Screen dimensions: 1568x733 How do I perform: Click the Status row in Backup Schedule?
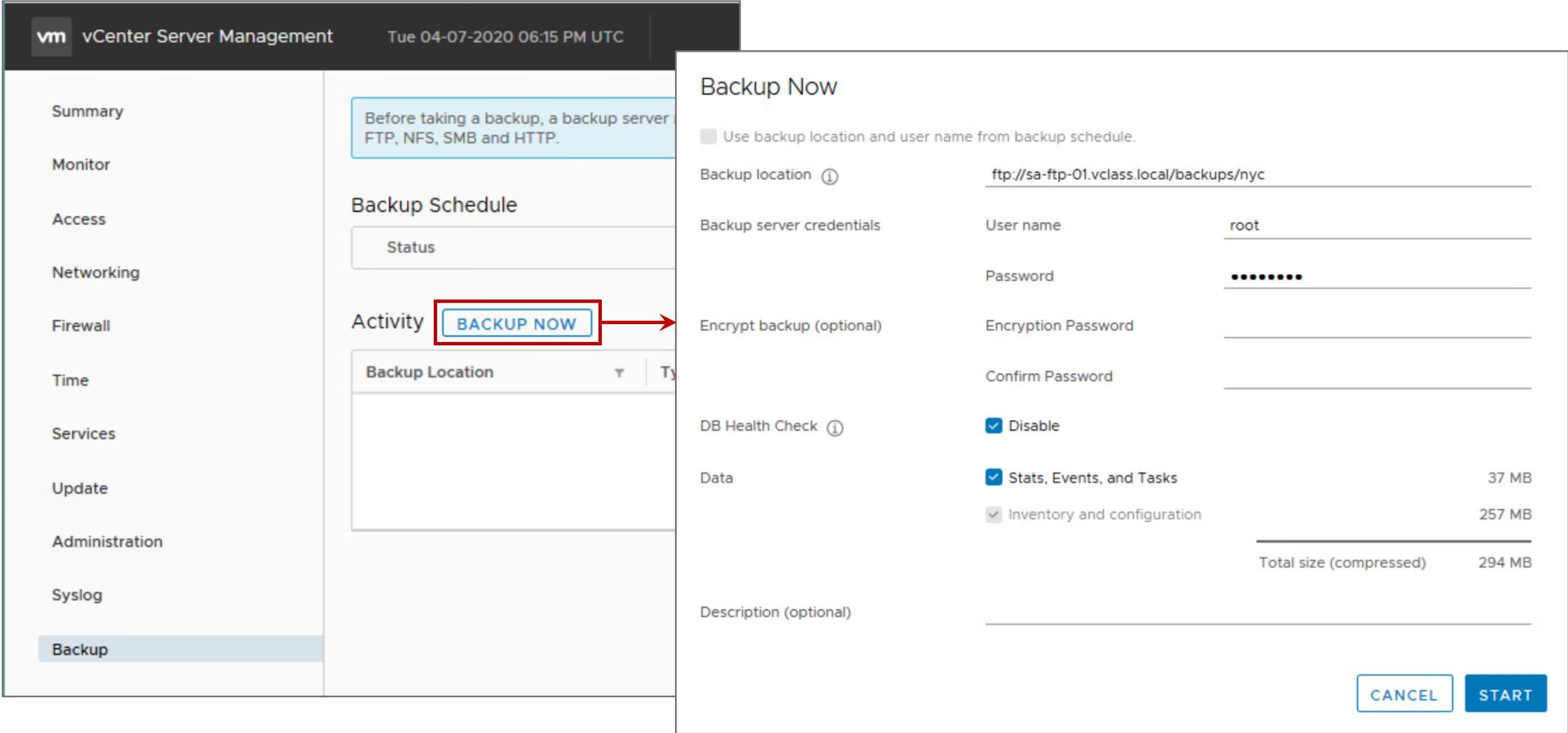[514, 248]
